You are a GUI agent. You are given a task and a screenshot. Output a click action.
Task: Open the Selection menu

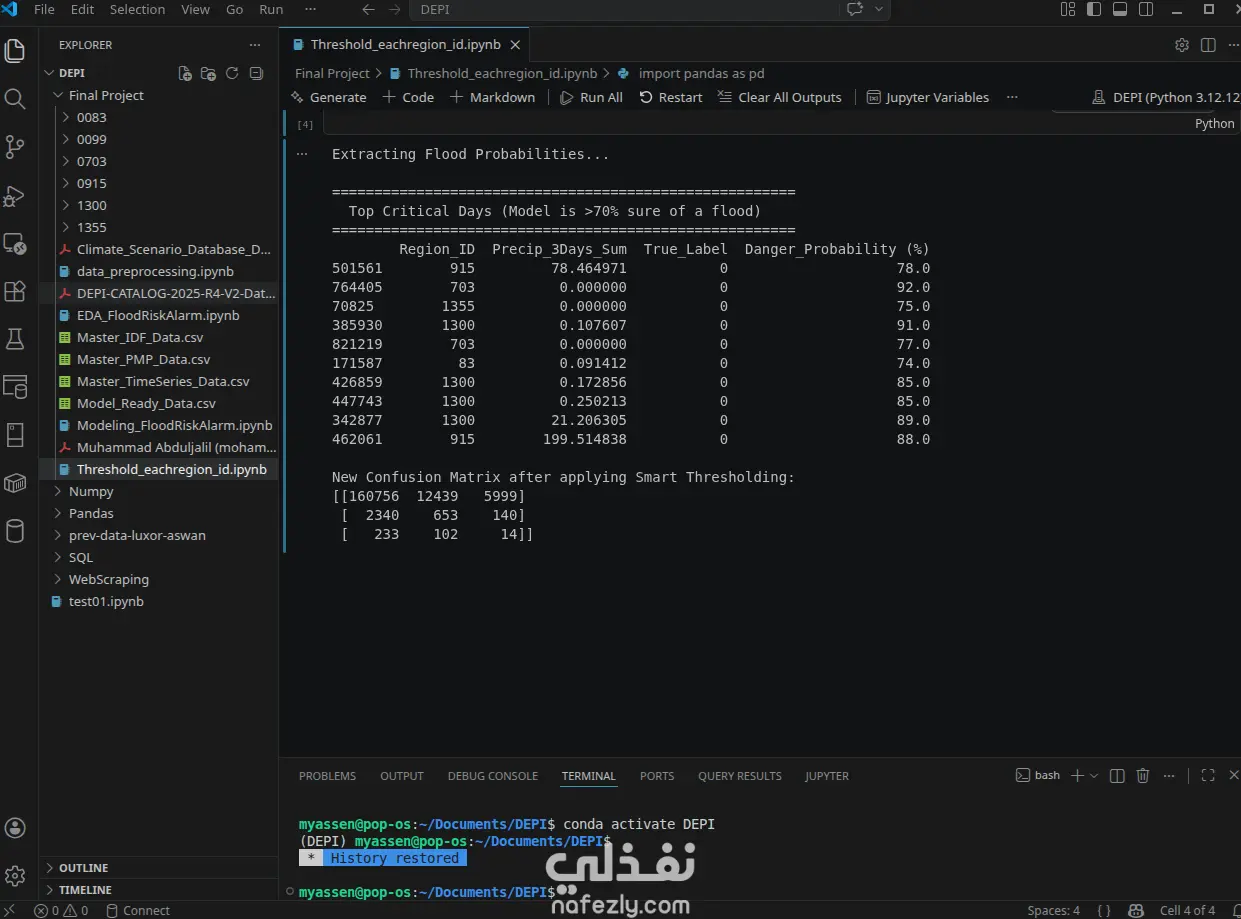(x=137, y=9)
